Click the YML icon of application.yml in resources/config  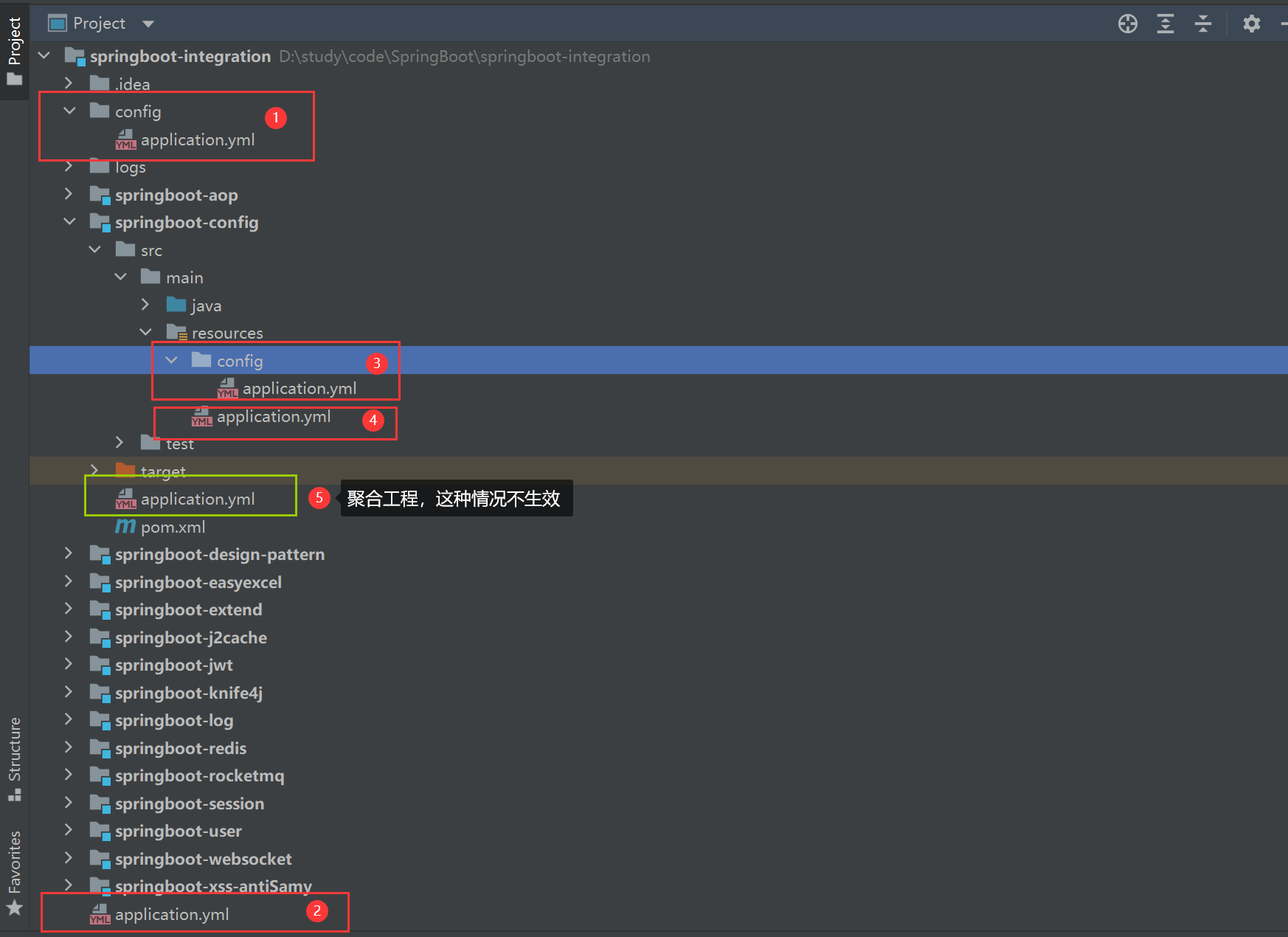tap(227, 388)
